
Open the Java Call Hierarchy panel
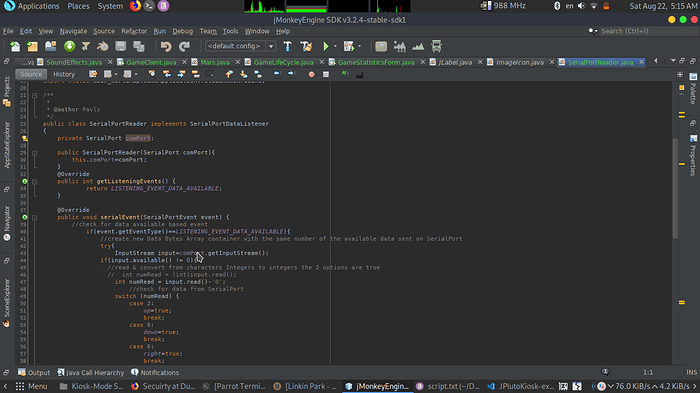[x=91, y=372]
